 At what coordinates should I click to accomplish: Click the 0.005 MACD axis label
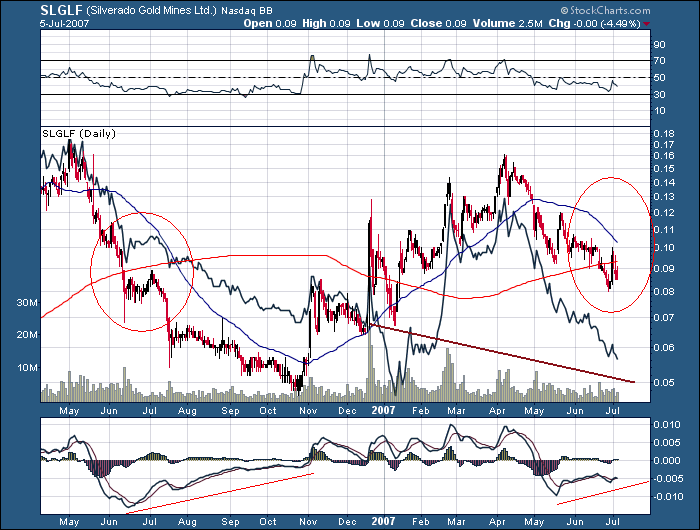[x=667, y=442]
